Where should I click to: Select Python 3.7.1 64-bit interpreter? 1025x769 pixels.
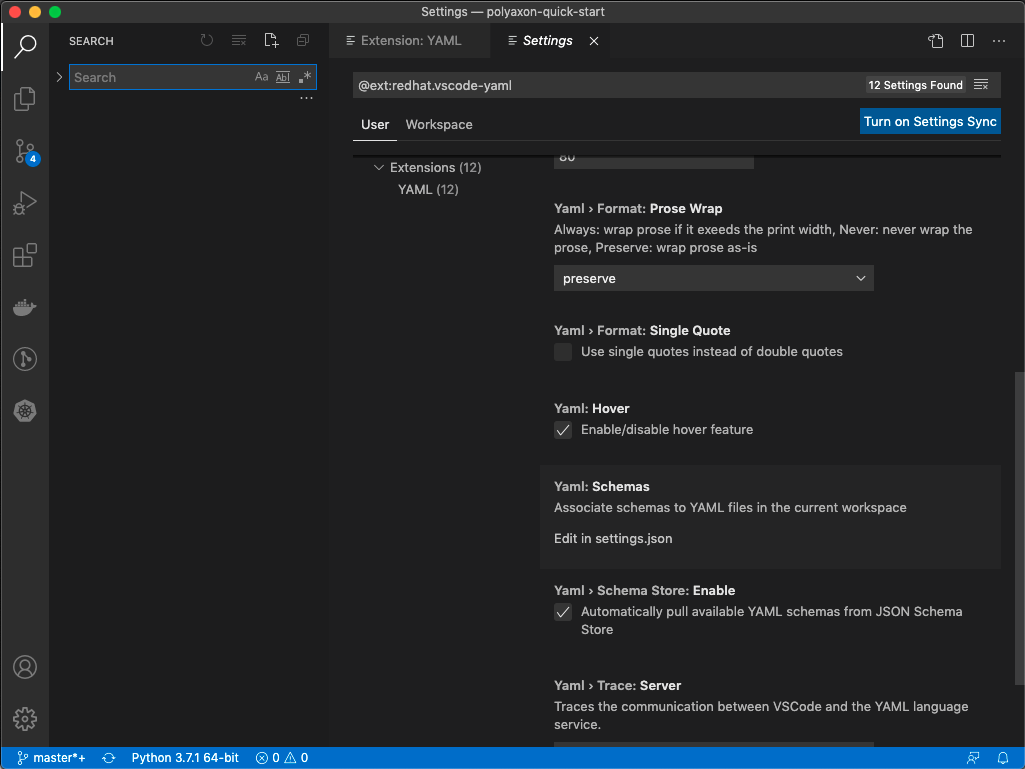[185, 757]
